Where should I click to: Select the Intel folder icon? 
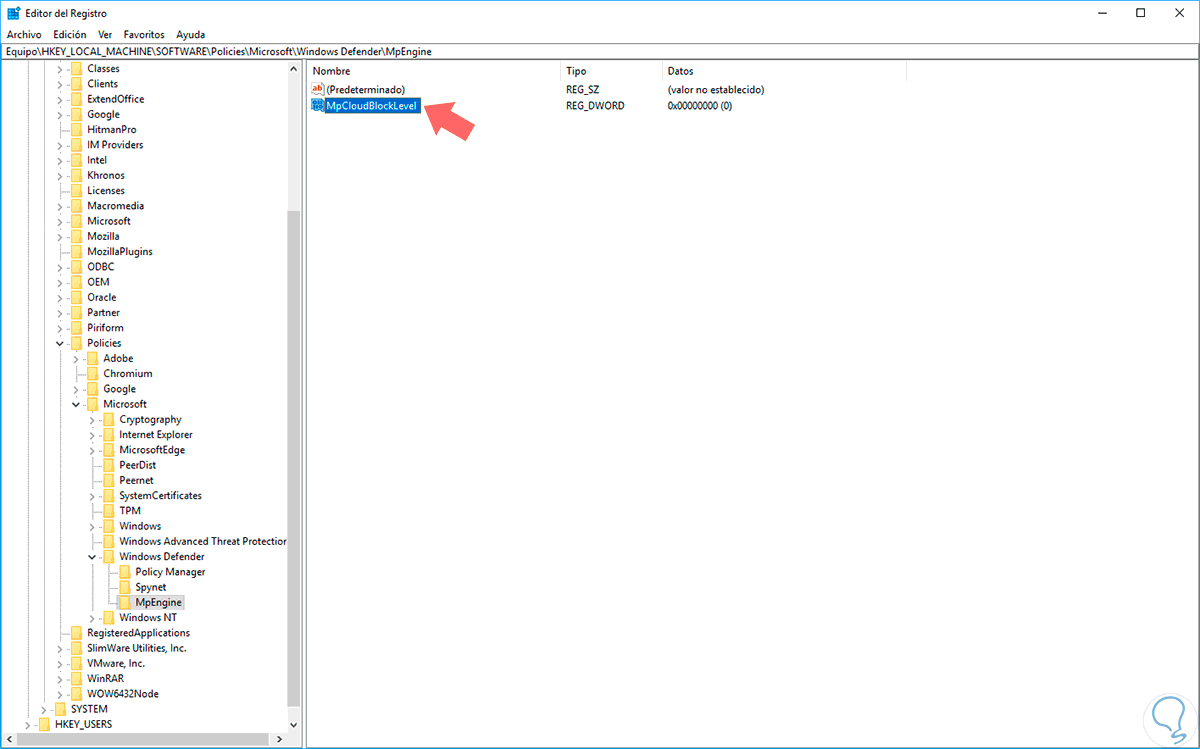[x=77, y=160]
